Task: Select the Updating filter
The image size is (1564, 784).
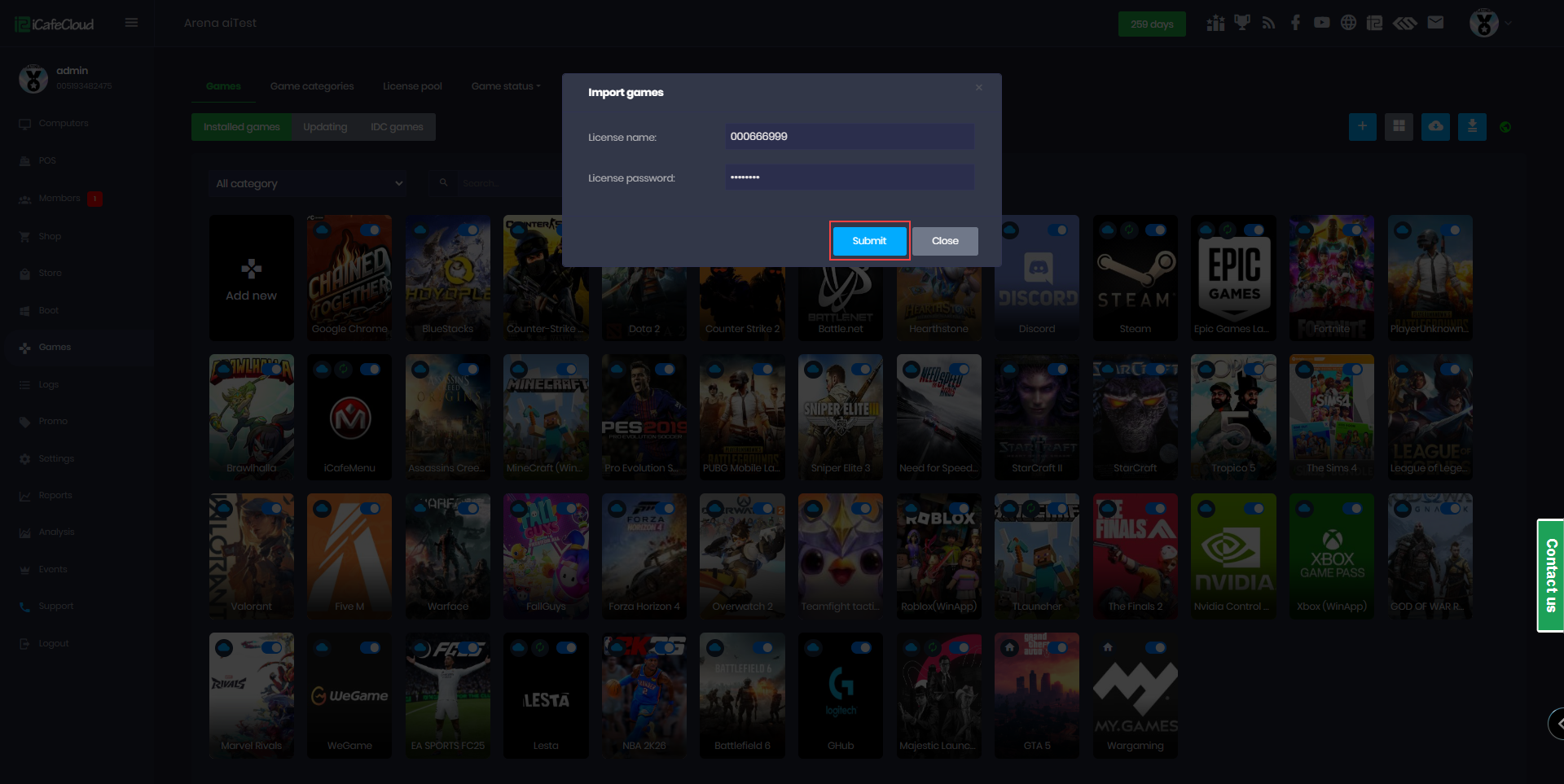Action: 325,127
